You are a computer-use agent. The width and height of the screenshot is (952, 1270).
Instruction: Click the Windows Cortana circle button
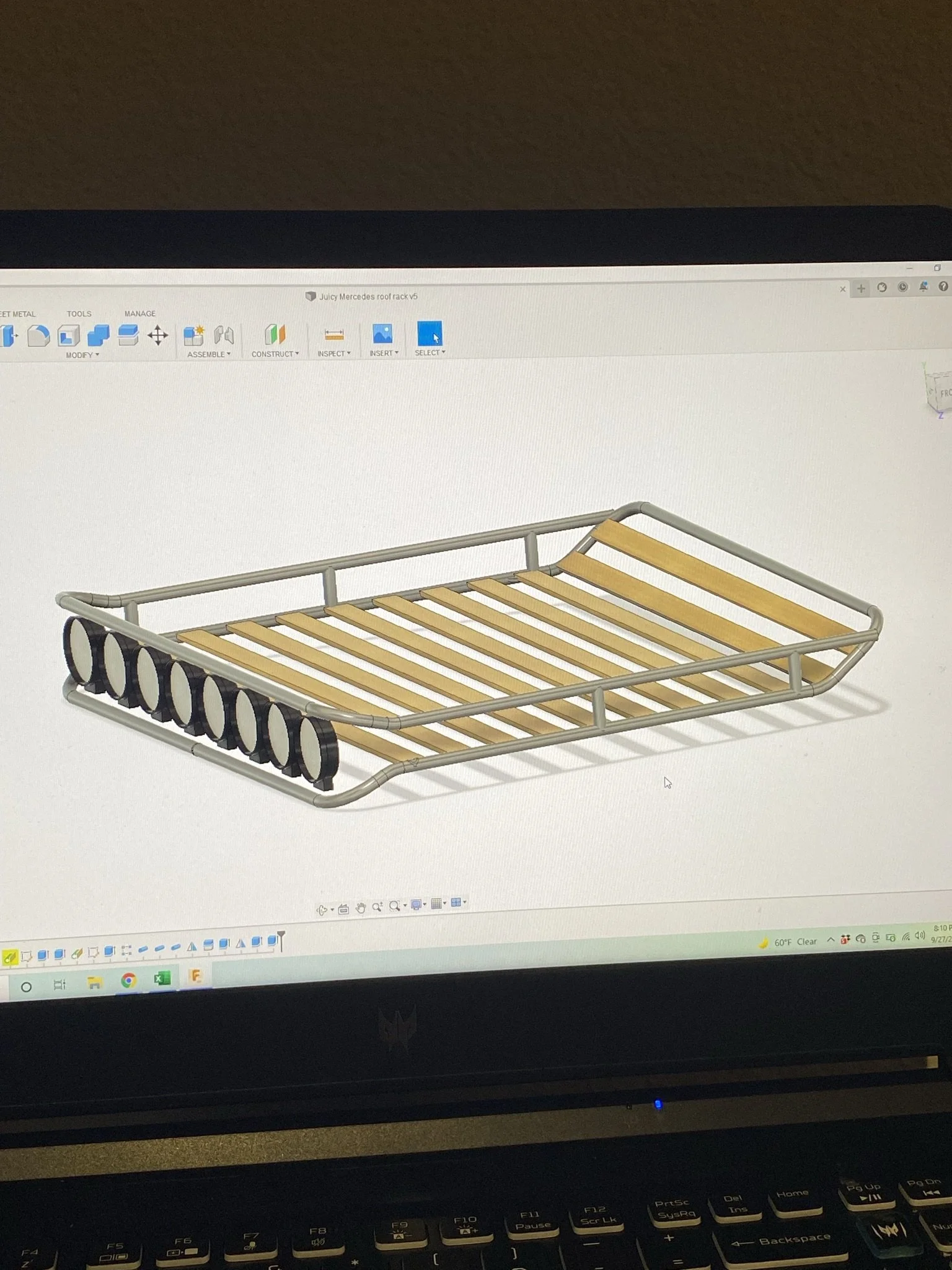point(26,987)
